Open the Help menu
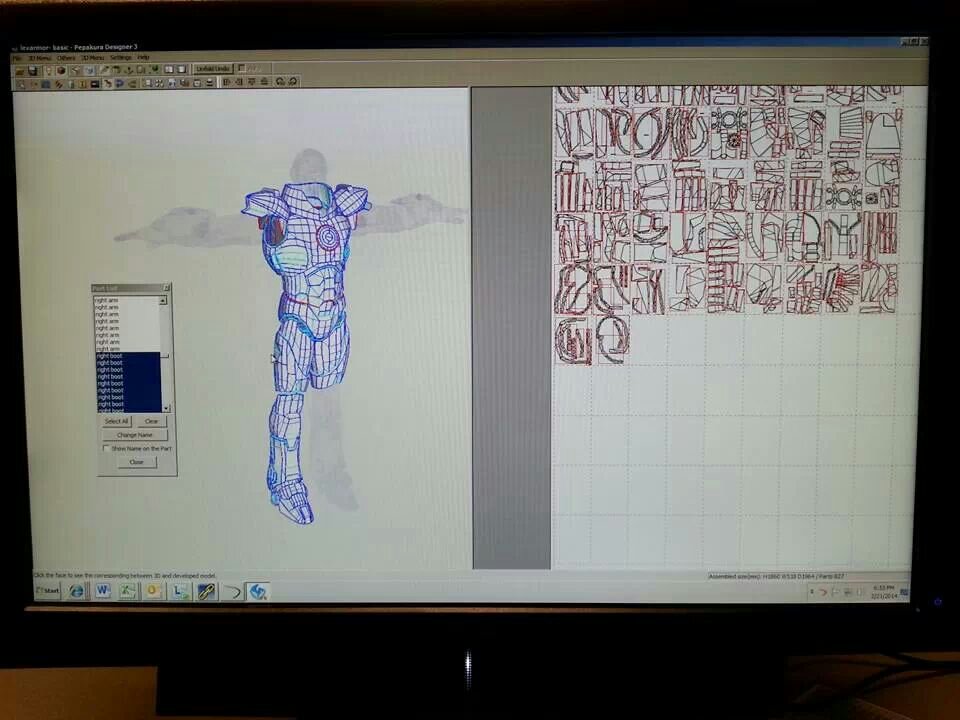Image resolution: width=960 pixels, height=720 pixels. [x=143, y=58]
